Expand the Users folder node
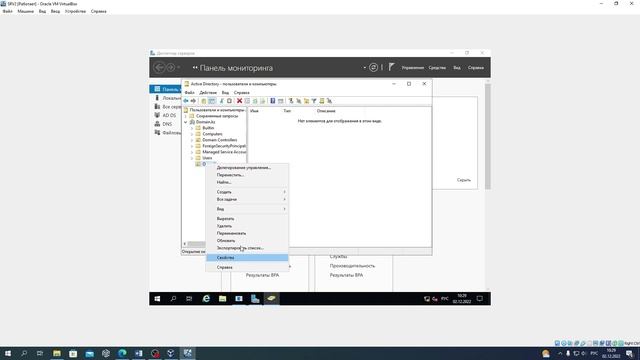 (x=192, y=158)
